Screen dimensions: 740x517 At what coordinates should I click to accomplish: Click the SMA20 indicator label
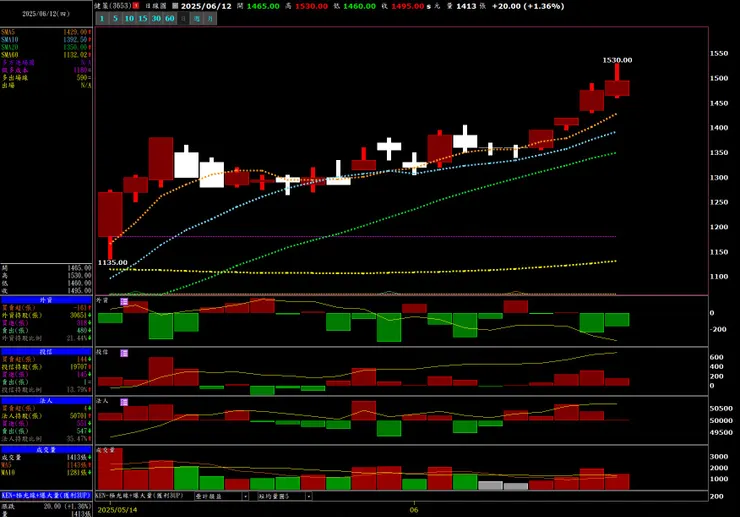click(9, 47)
